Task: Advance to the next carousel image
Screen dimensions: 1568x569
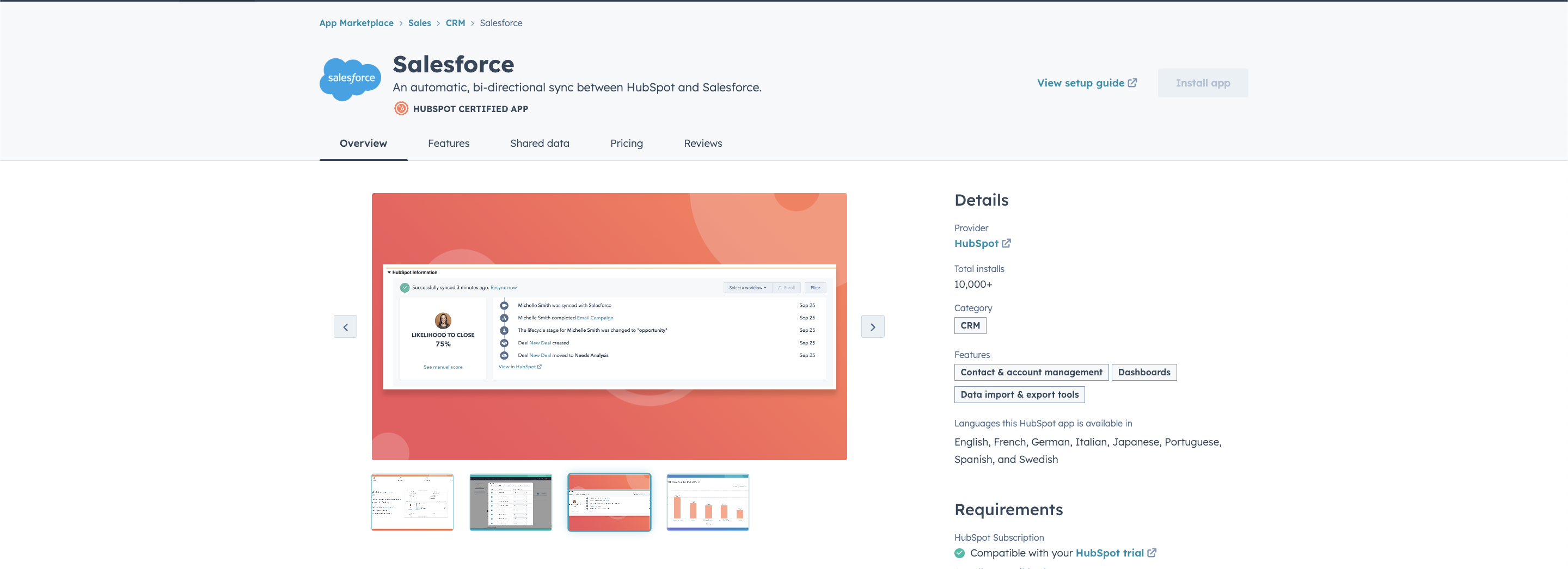Action: (872, 326)
